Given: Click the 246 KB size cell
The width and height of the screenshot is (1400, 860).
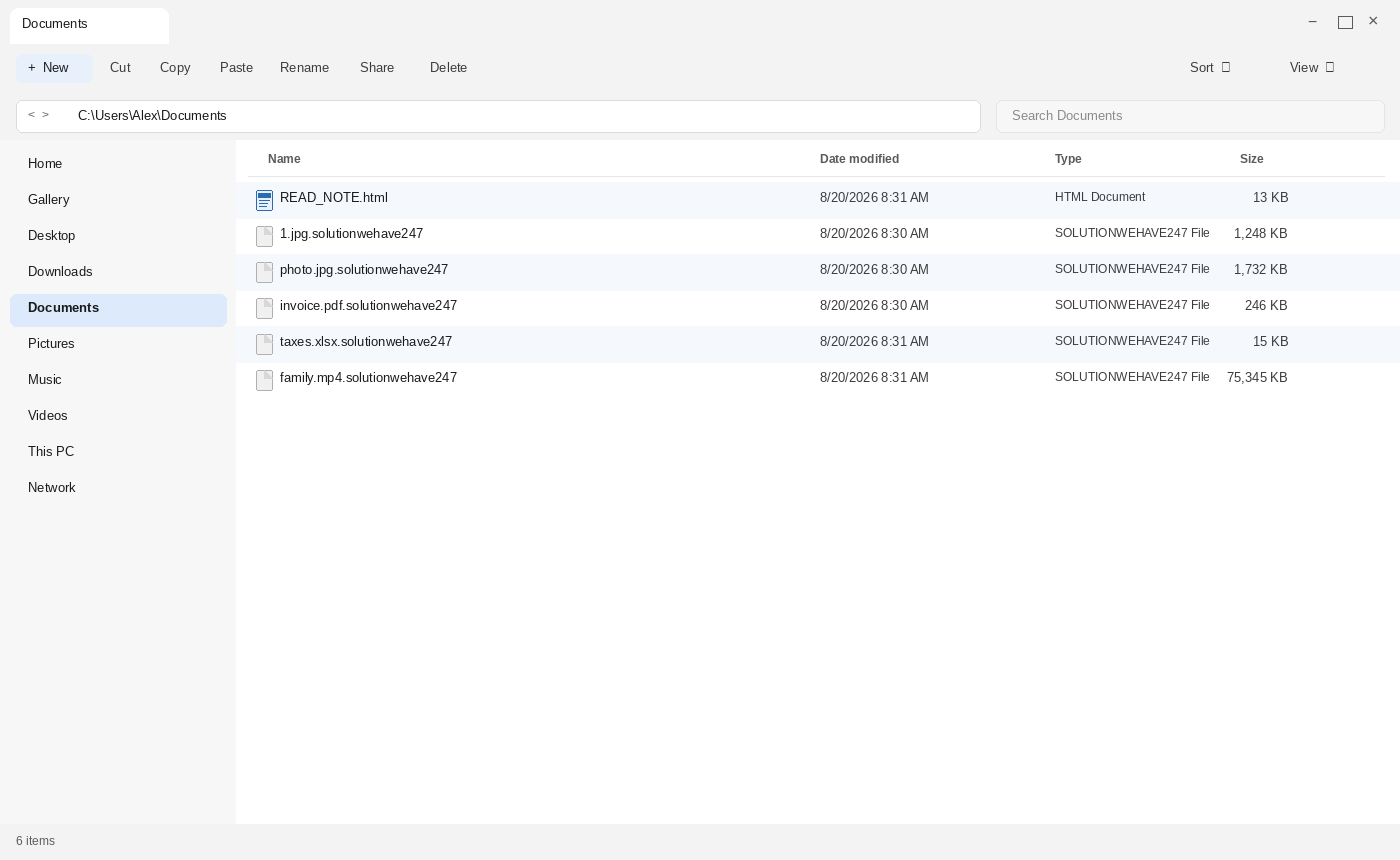Looking at the screenshot, I should coord(1266,306).
